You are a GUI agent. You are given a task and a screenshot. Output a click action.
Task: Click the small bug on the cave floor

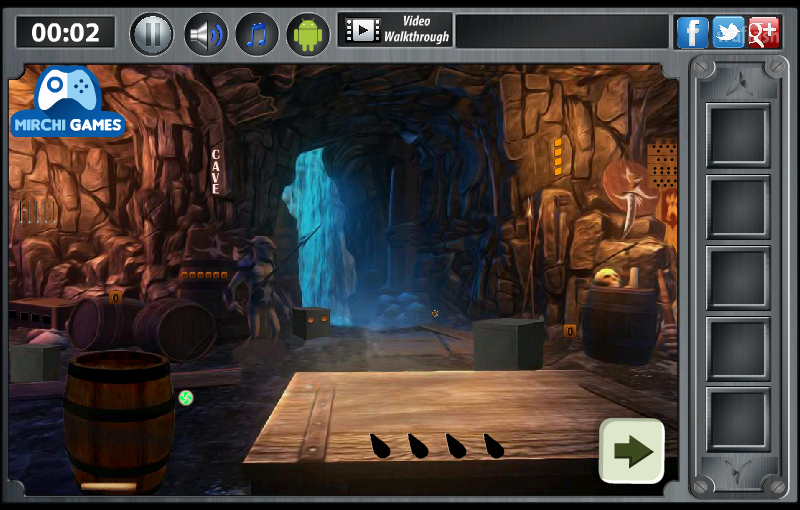pyautogui.click(x=435, y=313)
